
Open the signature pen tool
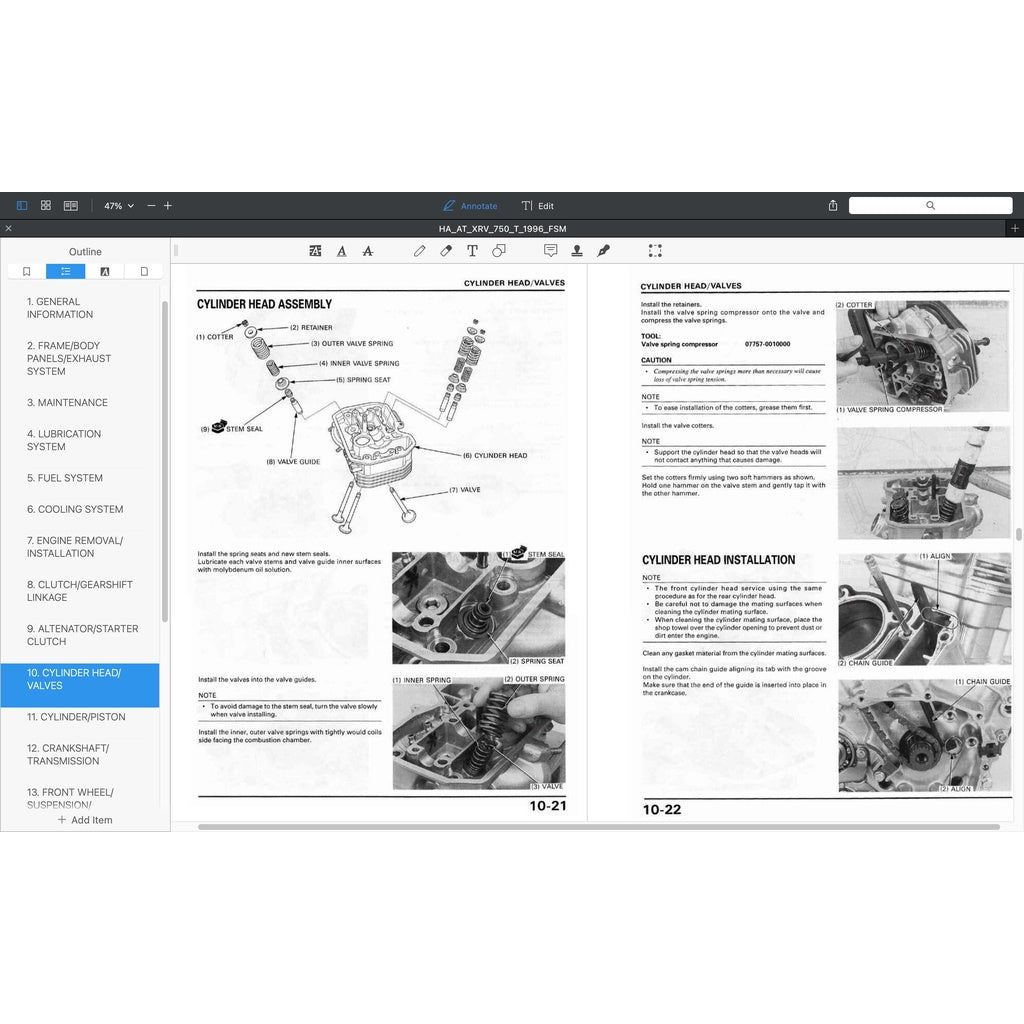tap(603, 251)
